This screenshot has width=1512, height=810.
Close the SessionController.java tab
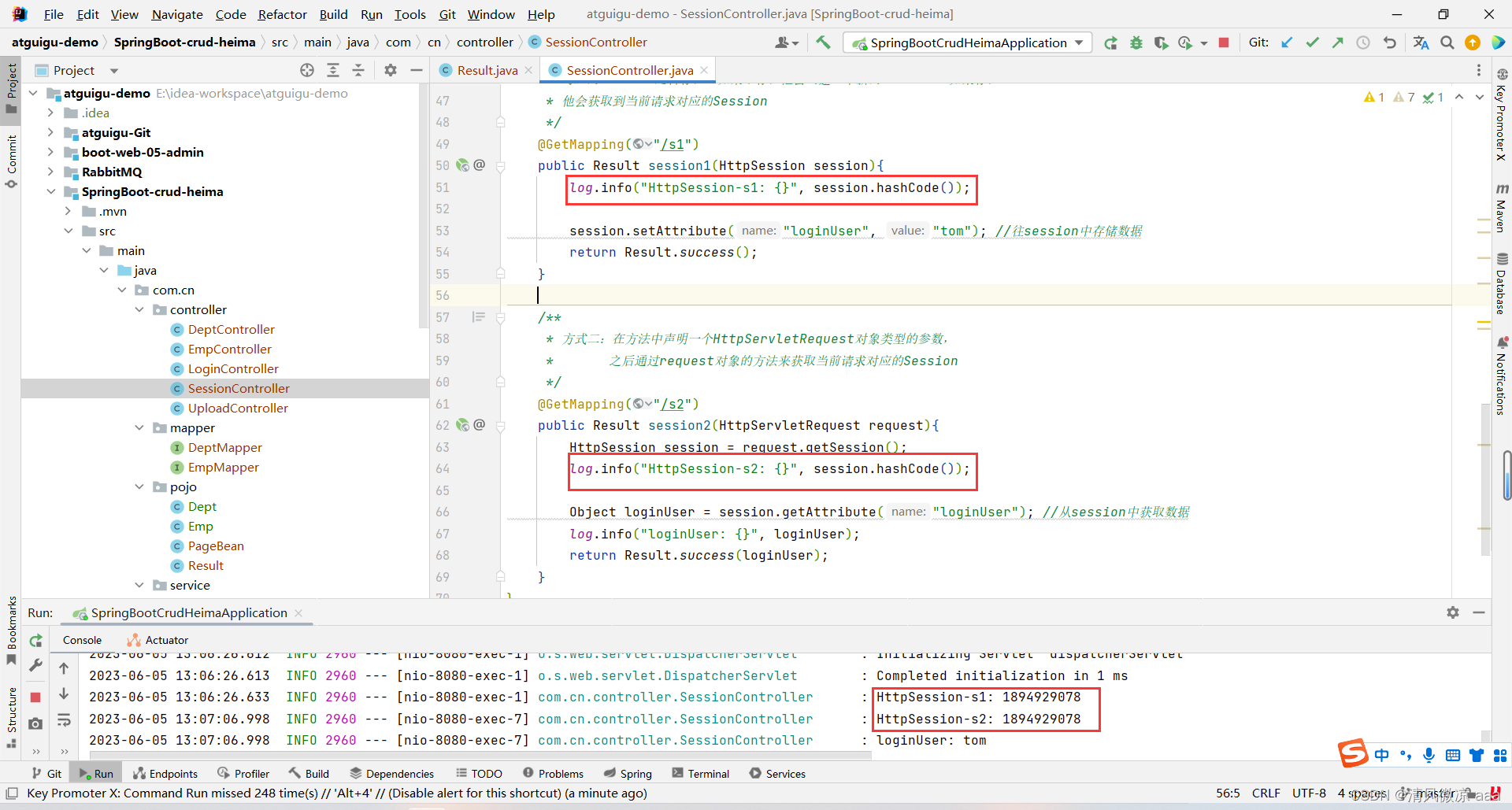[704, 70]
